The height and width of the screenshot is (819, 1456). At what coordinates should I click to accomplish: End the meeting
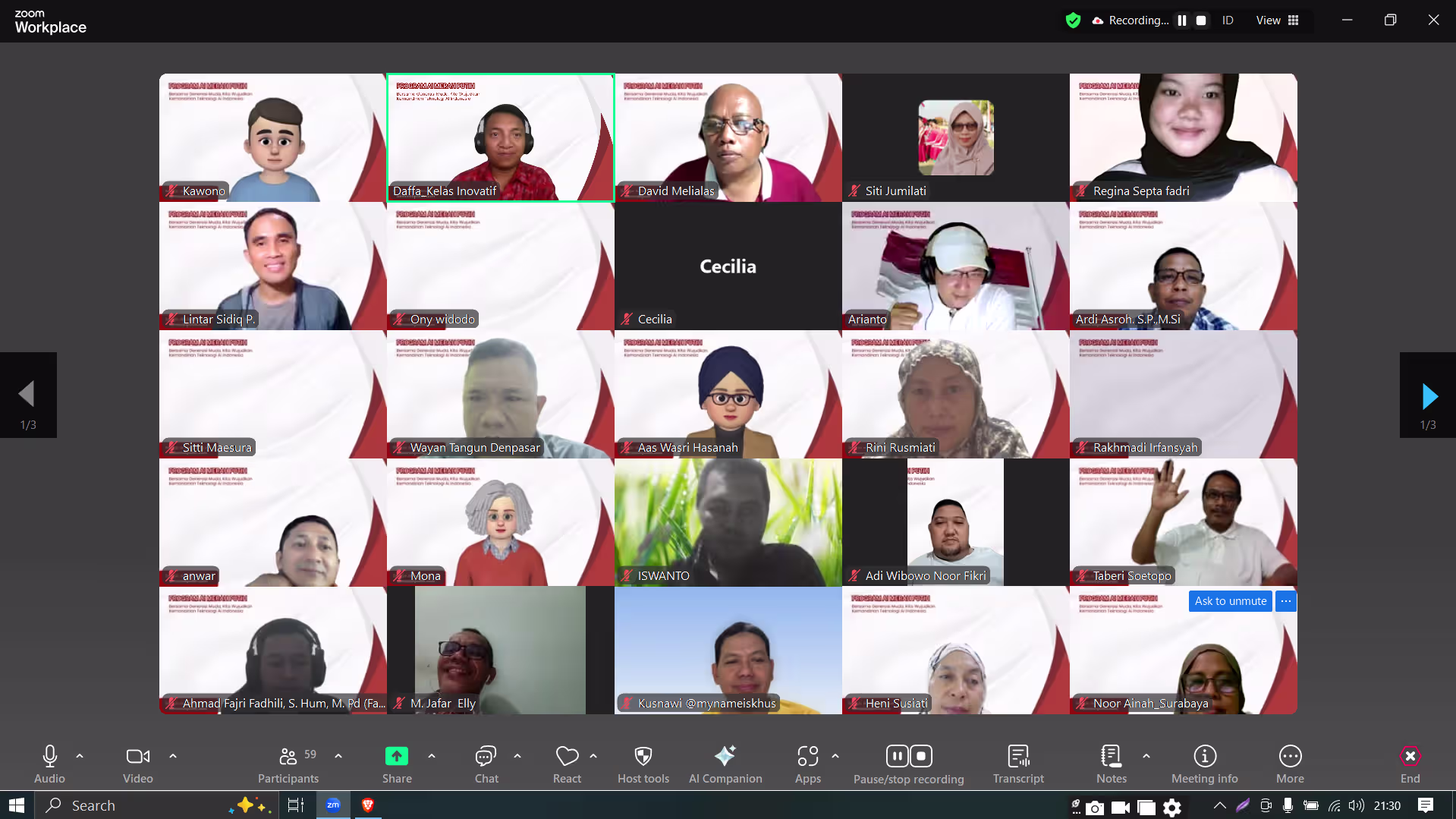click(x=1410, y=764)
